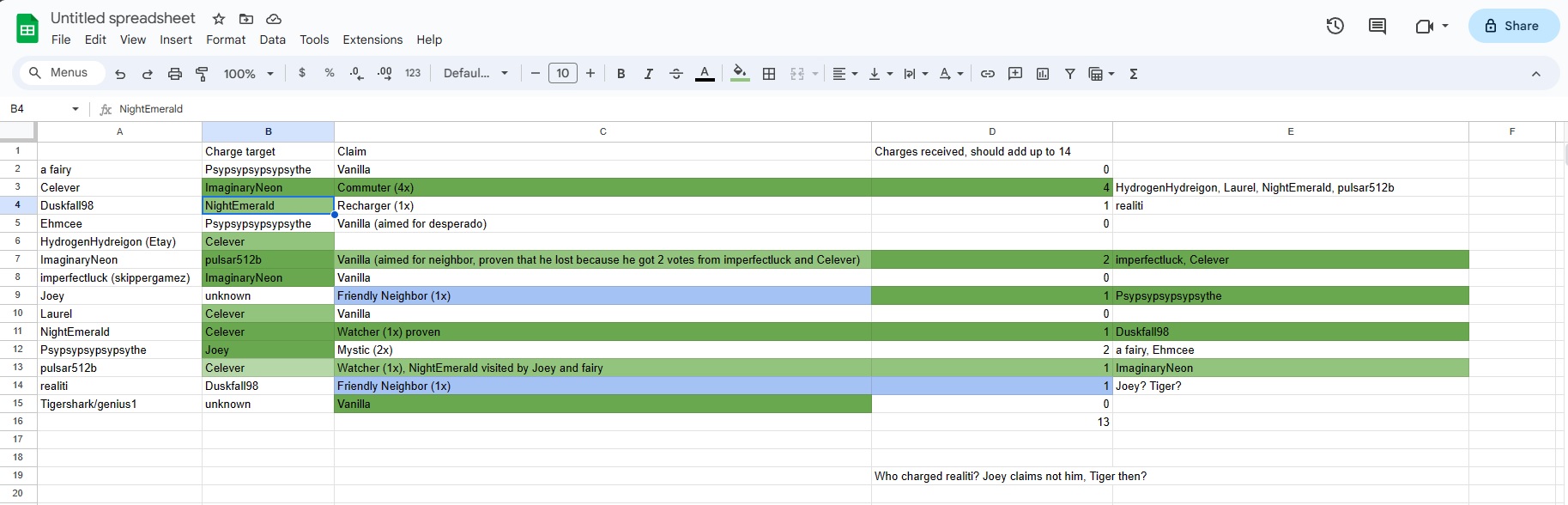
Task: Open the comments panel icon
Action: 1377,26
